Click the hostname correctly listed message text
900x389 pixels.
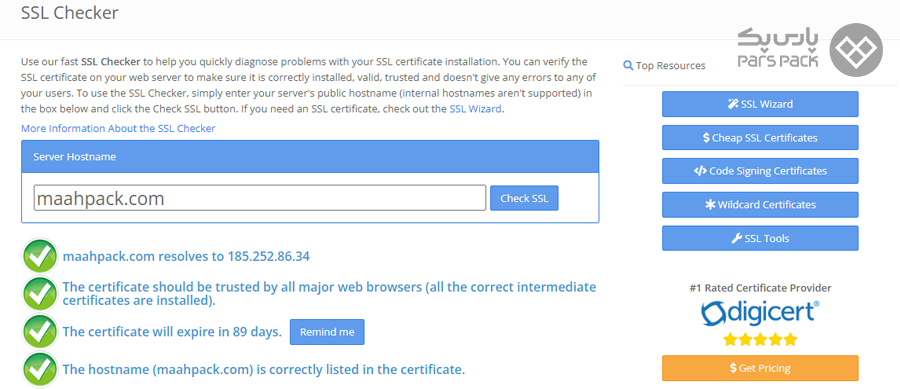tap(263, 369)
